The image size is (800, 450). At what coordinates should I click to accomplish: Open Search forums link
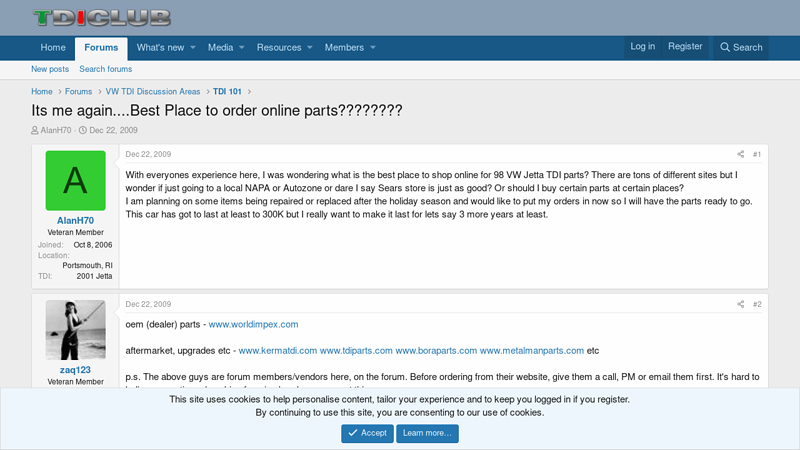(106, 69)
